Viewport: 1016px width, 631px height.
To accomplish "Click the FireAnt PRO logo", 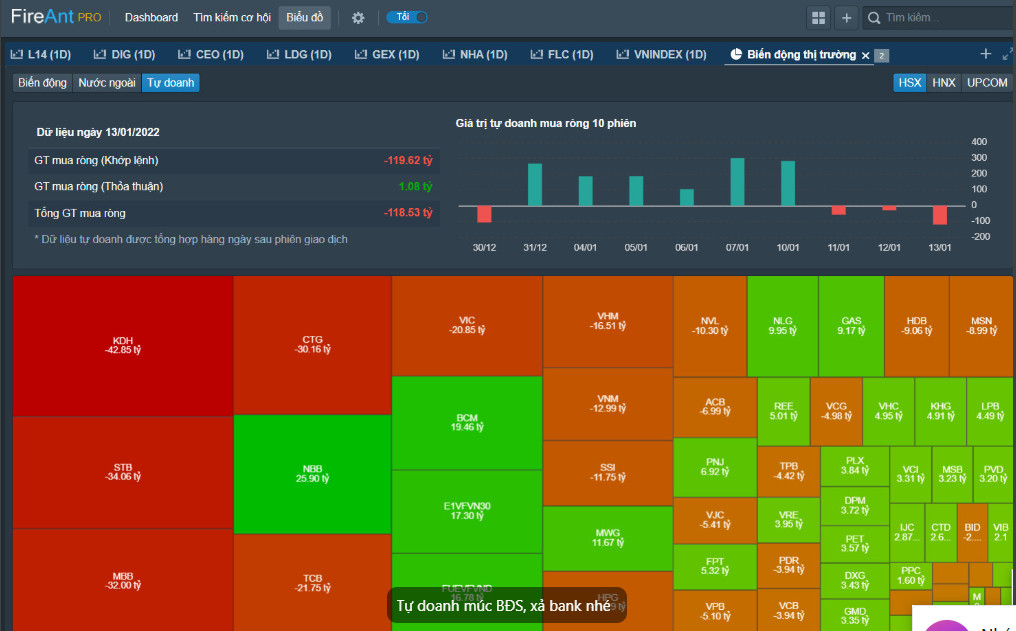I will (56, 17).
